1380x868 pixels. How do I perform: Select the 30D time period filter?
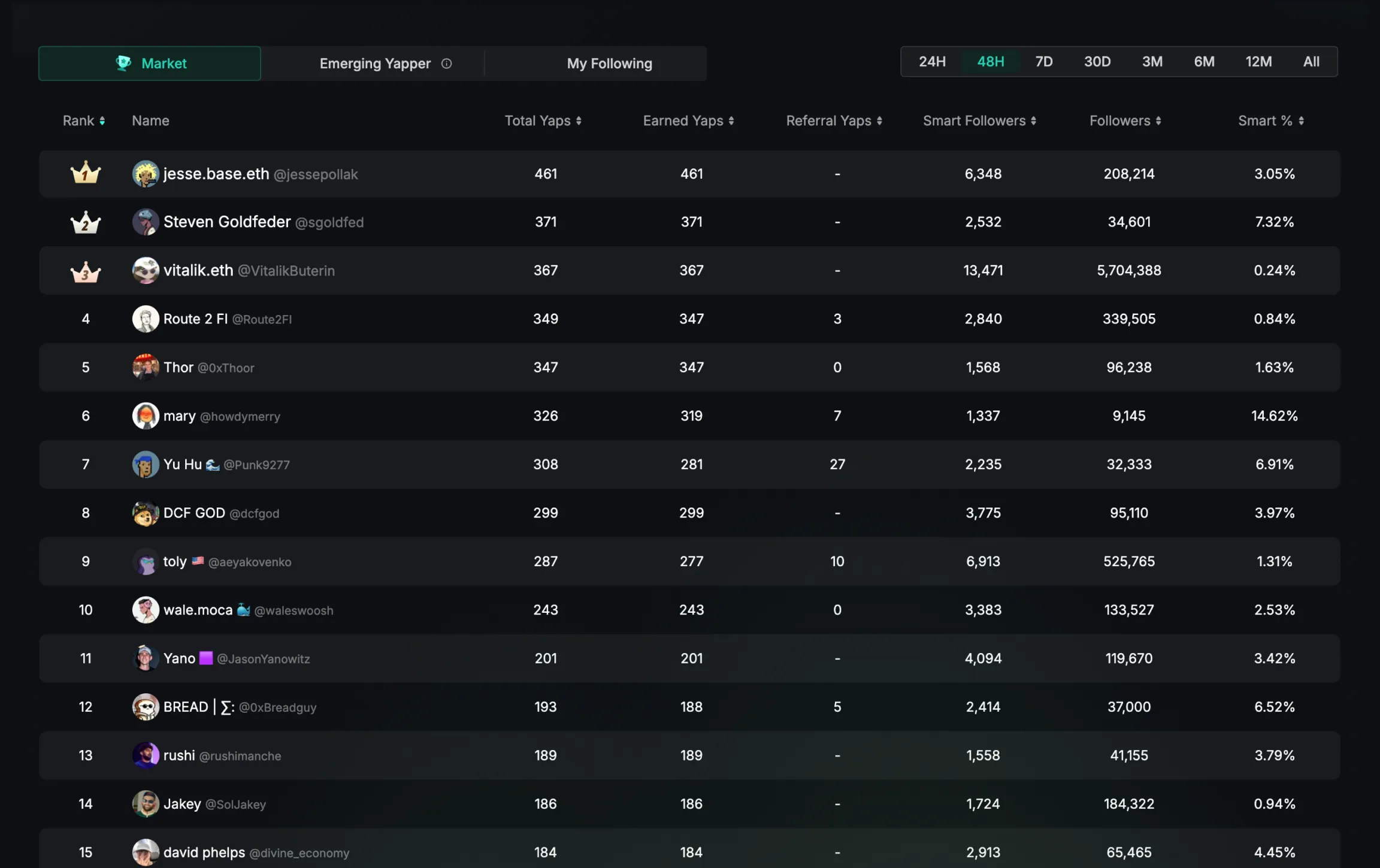point(1097,61)
